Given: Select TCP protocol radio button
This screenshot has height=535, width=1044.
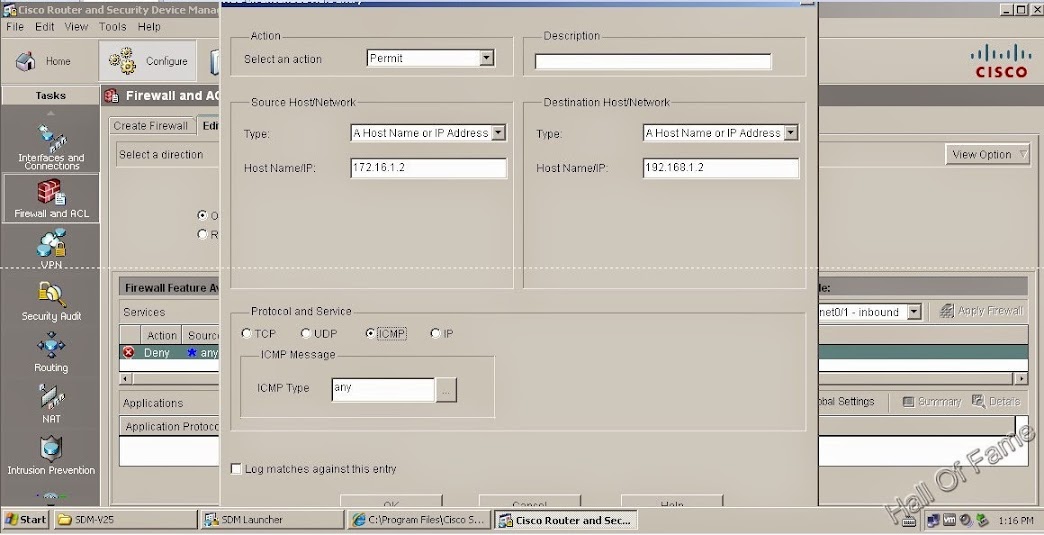Looking at the screenshot, I should pos(246,333).
